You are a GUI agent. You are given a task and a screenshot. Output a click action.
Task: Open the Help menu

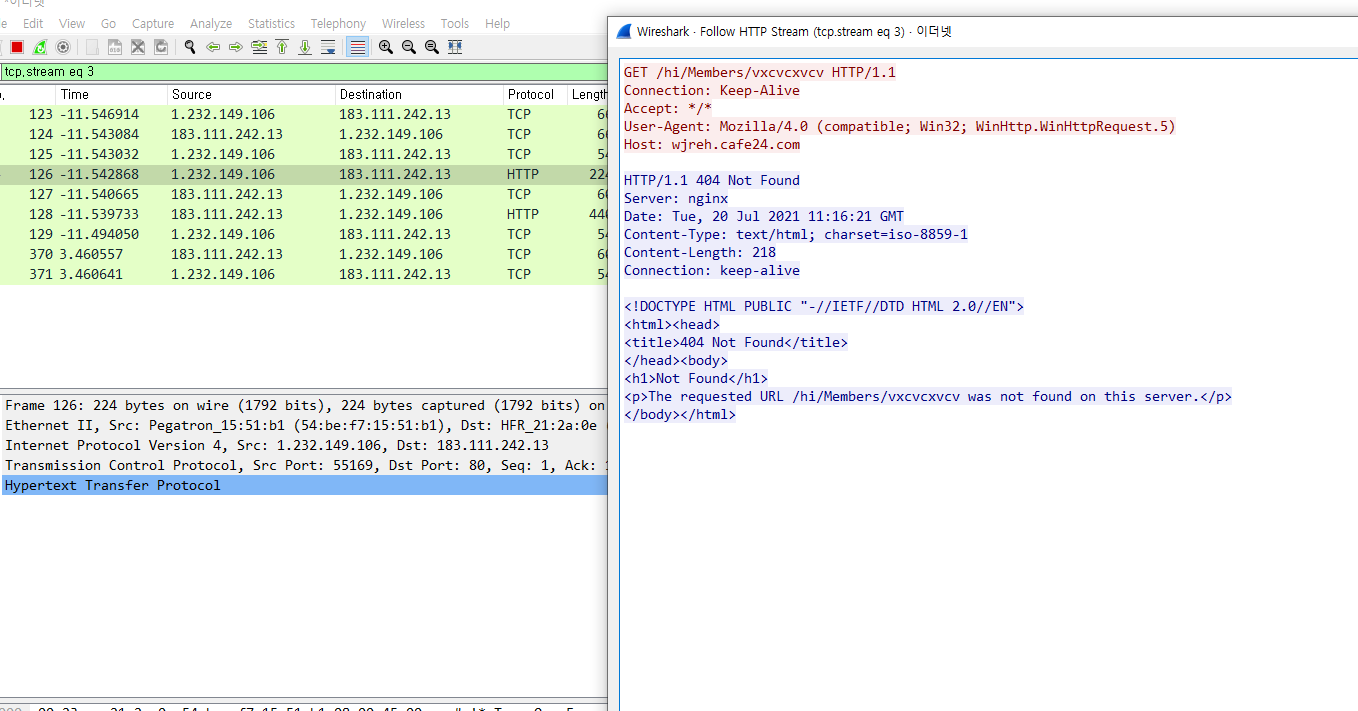[497, 23]
